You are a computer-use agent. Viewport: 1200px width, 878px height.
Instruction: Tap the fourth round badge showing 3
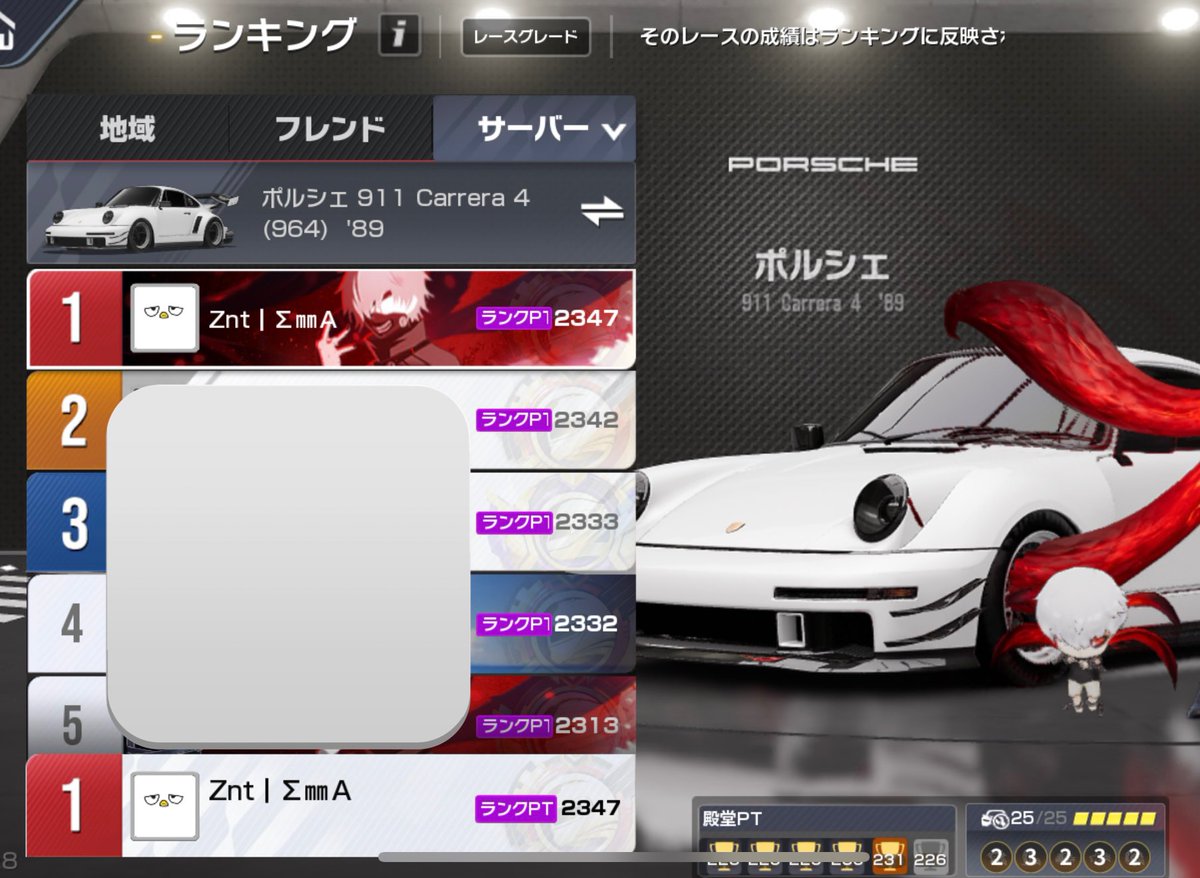(1098, 856)
